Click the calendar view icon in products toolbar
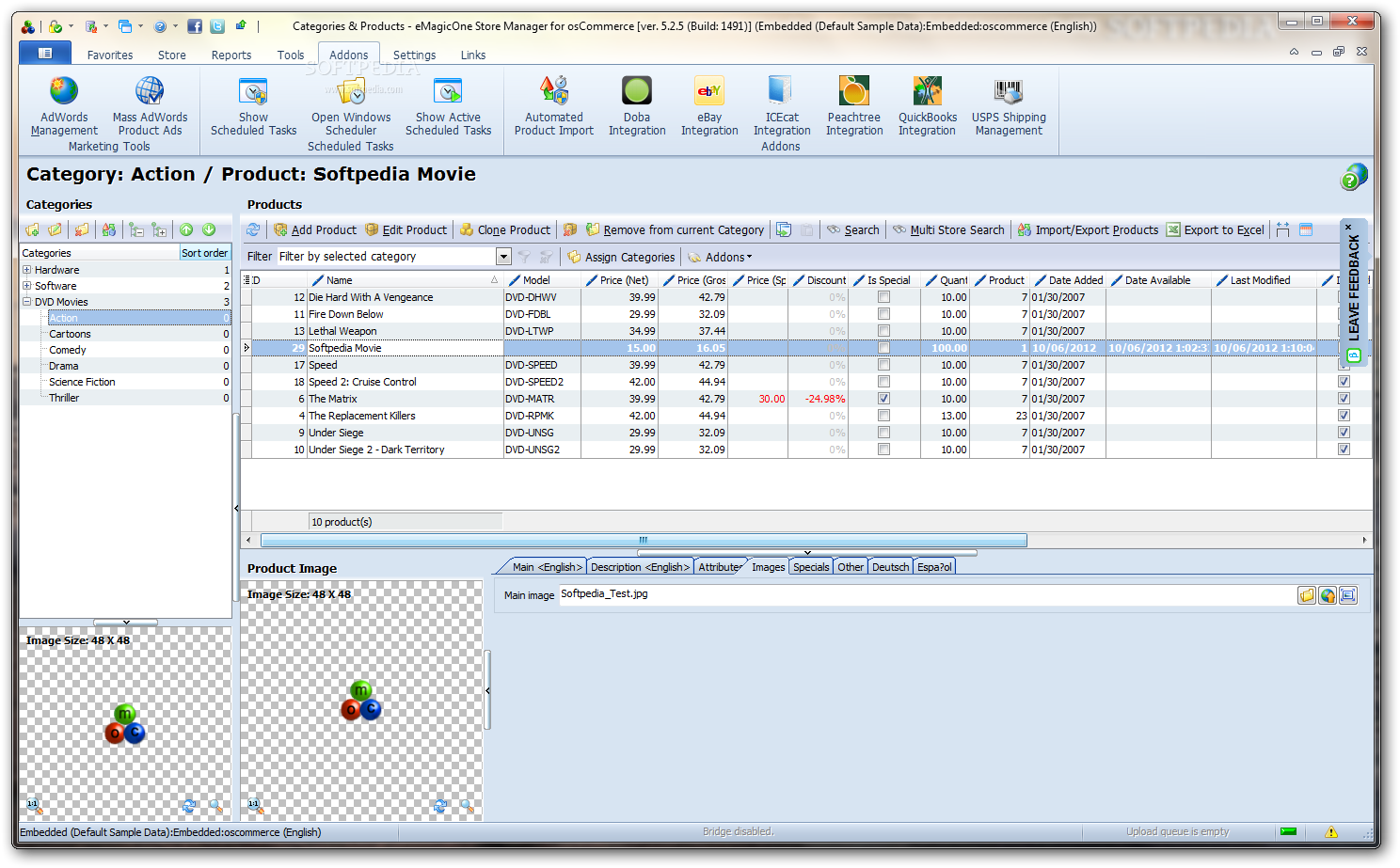The width and height of the screenshot is (1400, 868). [1306, 229]
